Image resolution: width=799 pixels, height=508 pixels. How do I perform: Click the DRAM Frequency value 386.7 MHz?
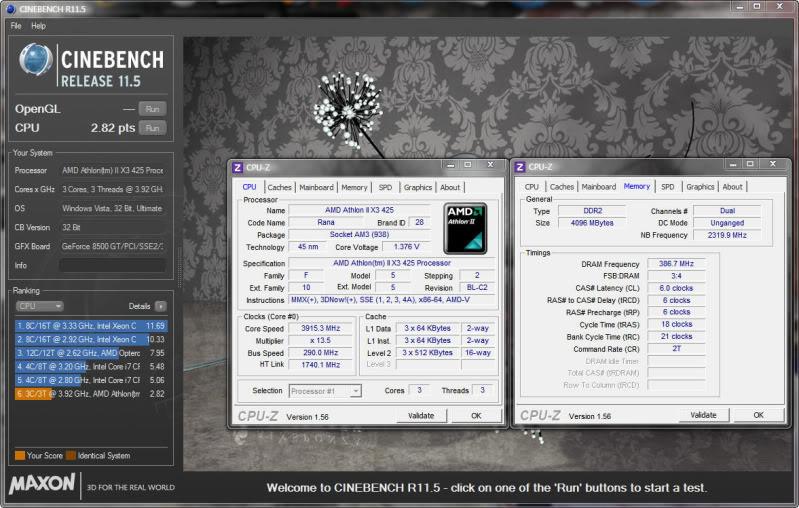point(676,263)
